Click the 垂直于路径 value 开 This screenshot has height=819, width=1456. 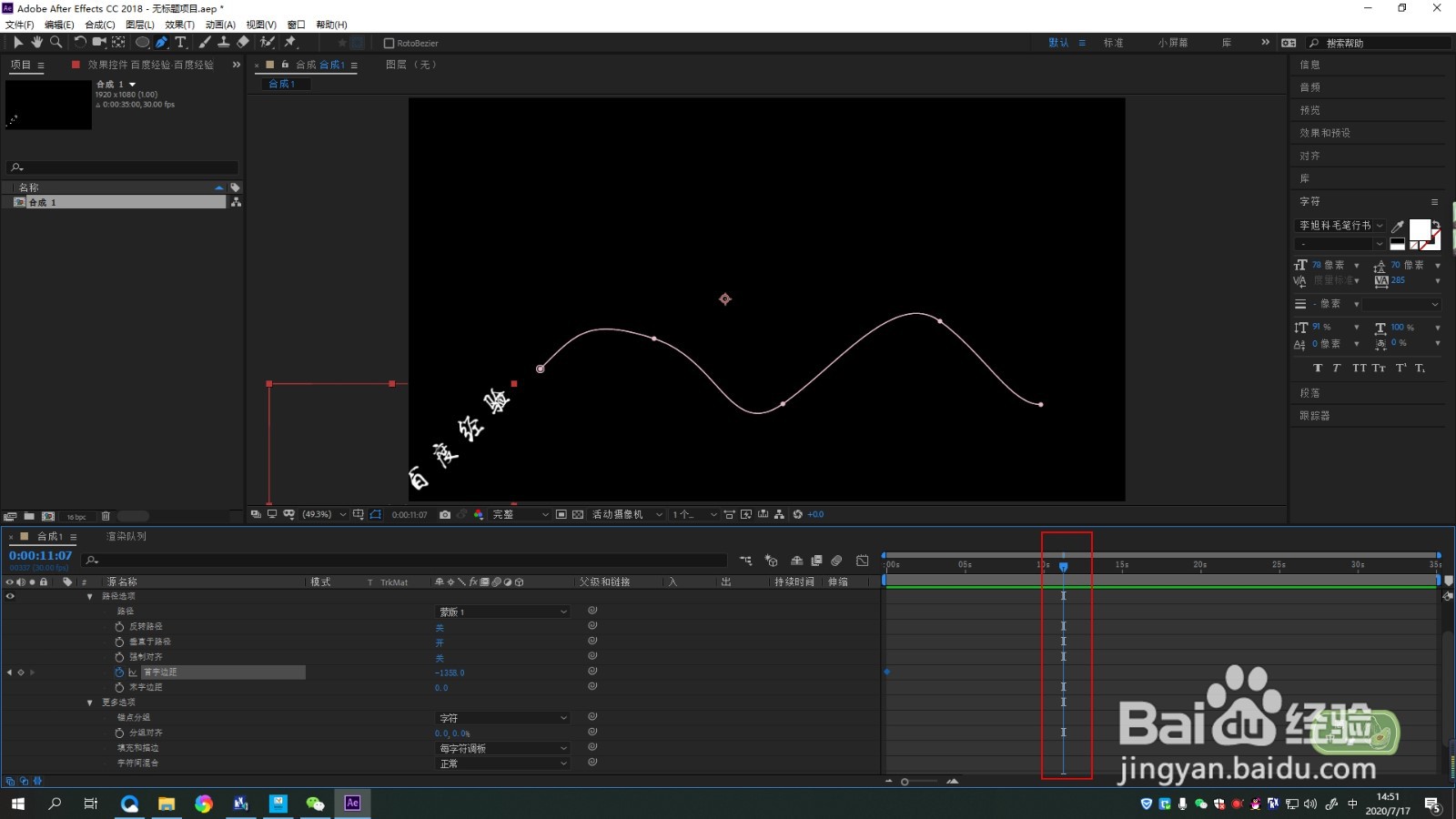coord(440,642)
